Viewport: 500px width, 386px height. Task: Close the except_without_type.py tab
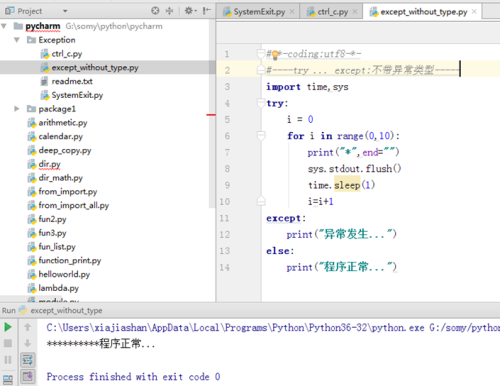pos(474,12)
